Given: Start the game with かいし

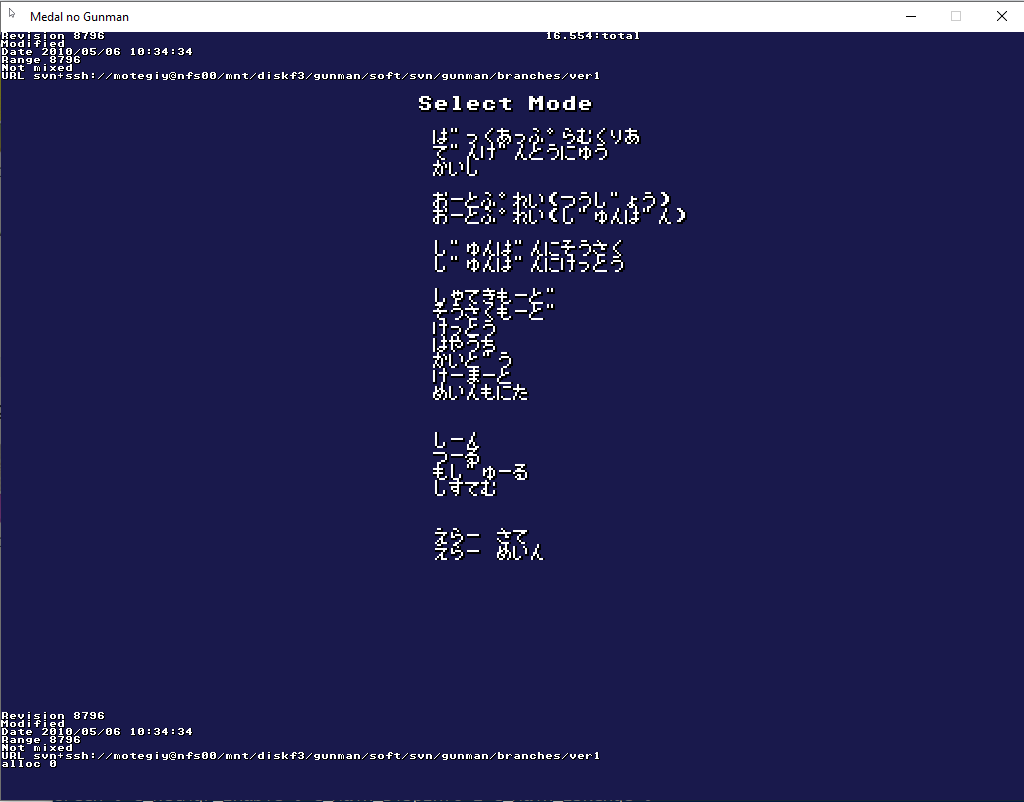Looking at the screenshot, I should tap(456, 169).
